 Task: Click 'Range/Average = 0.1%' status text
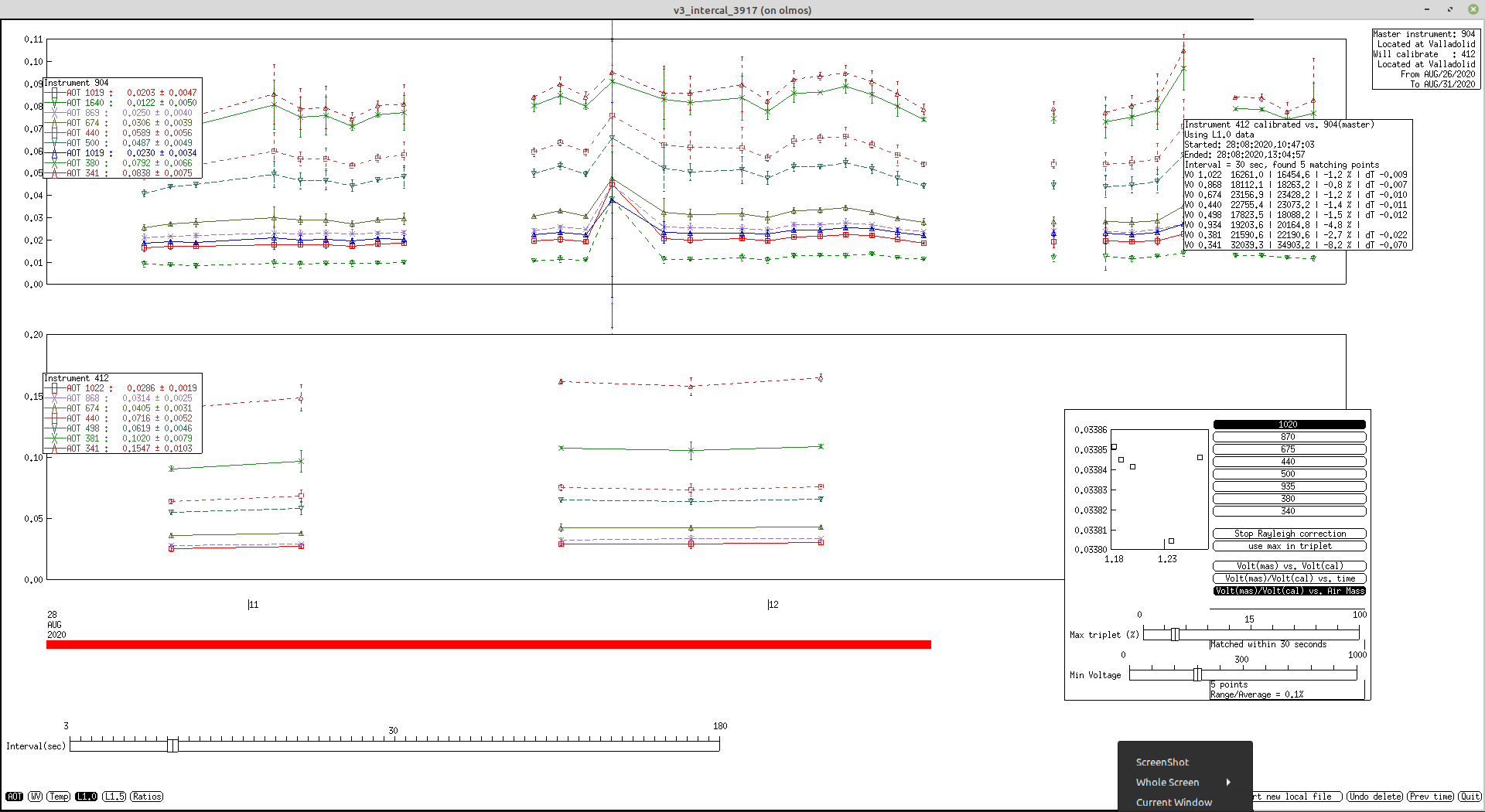(1257, 694)
